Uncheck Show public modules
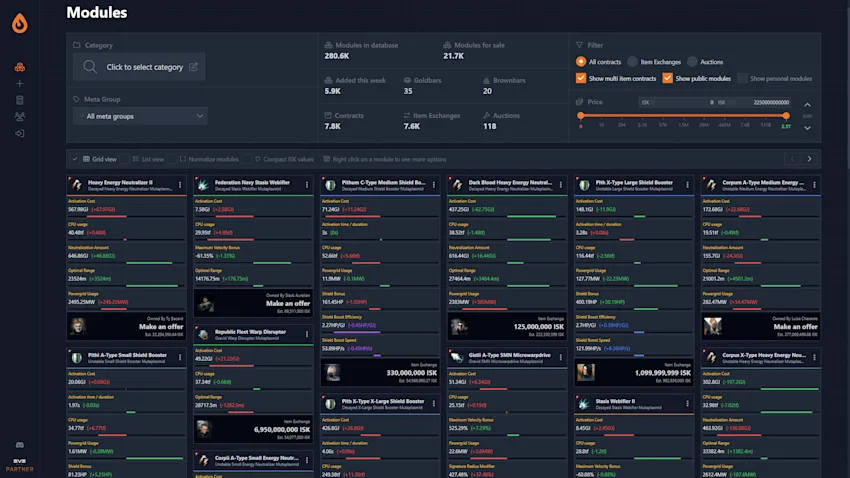 (667, 78)
